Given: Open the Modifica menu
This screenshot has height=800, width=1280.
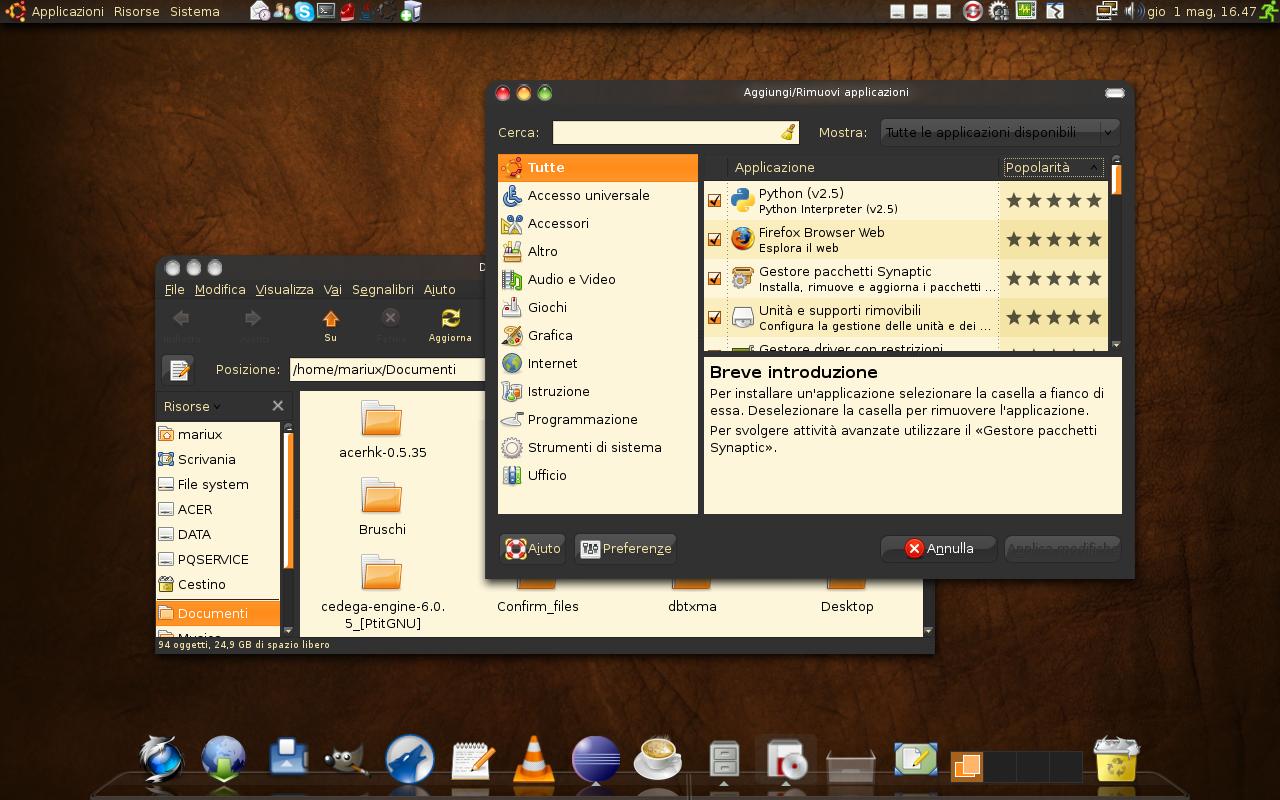Looking at the screenshot, I should pos(220,289).
